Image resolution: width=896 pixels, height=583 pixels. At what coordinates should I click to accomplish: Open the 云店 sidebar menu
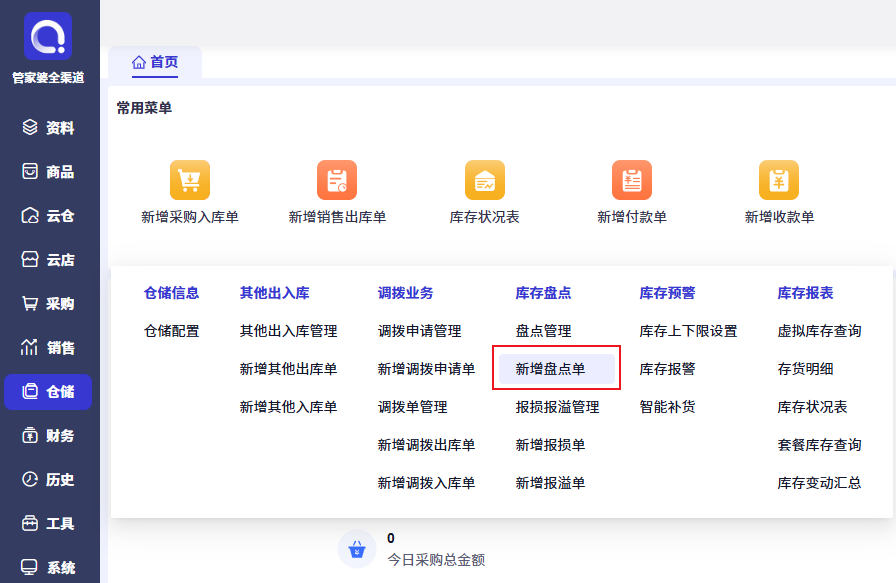click(48, 259)
